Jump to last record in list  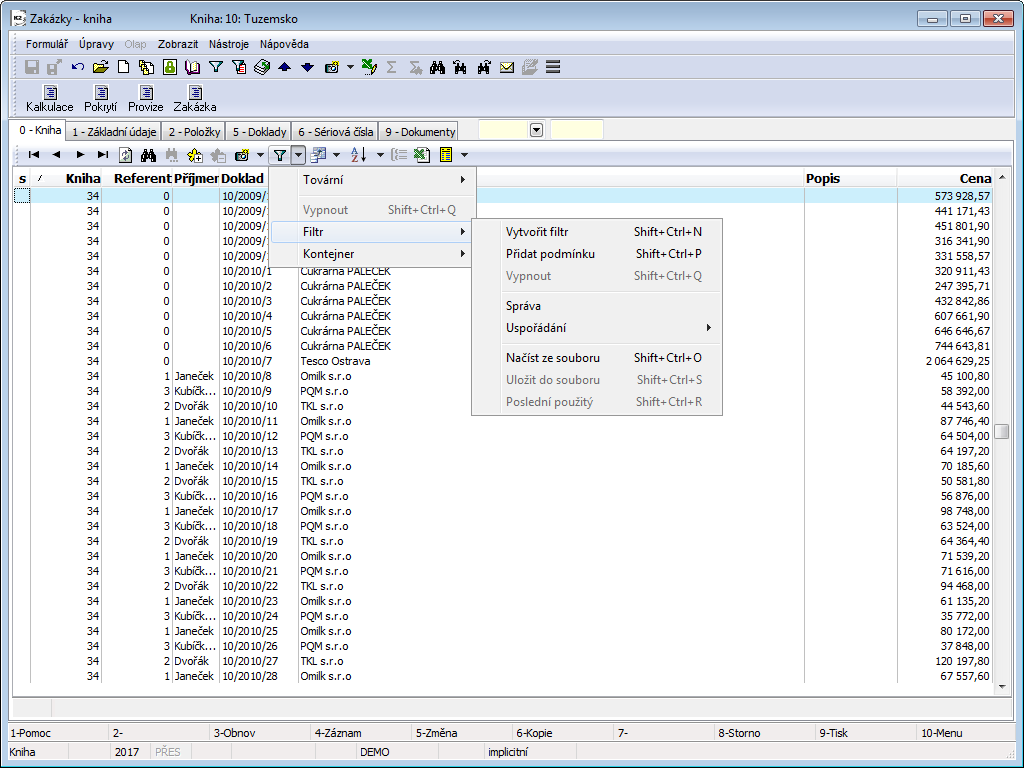pos(102,155)
